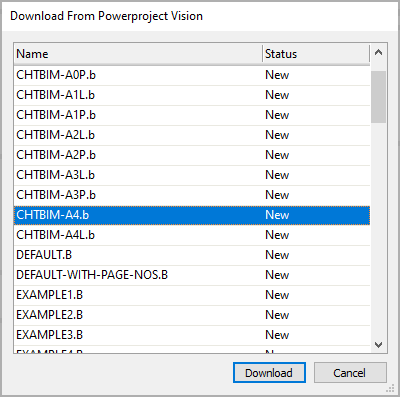
Task: Highlight the CHTBIM-A3L.b row
Action: click(192, 175)
